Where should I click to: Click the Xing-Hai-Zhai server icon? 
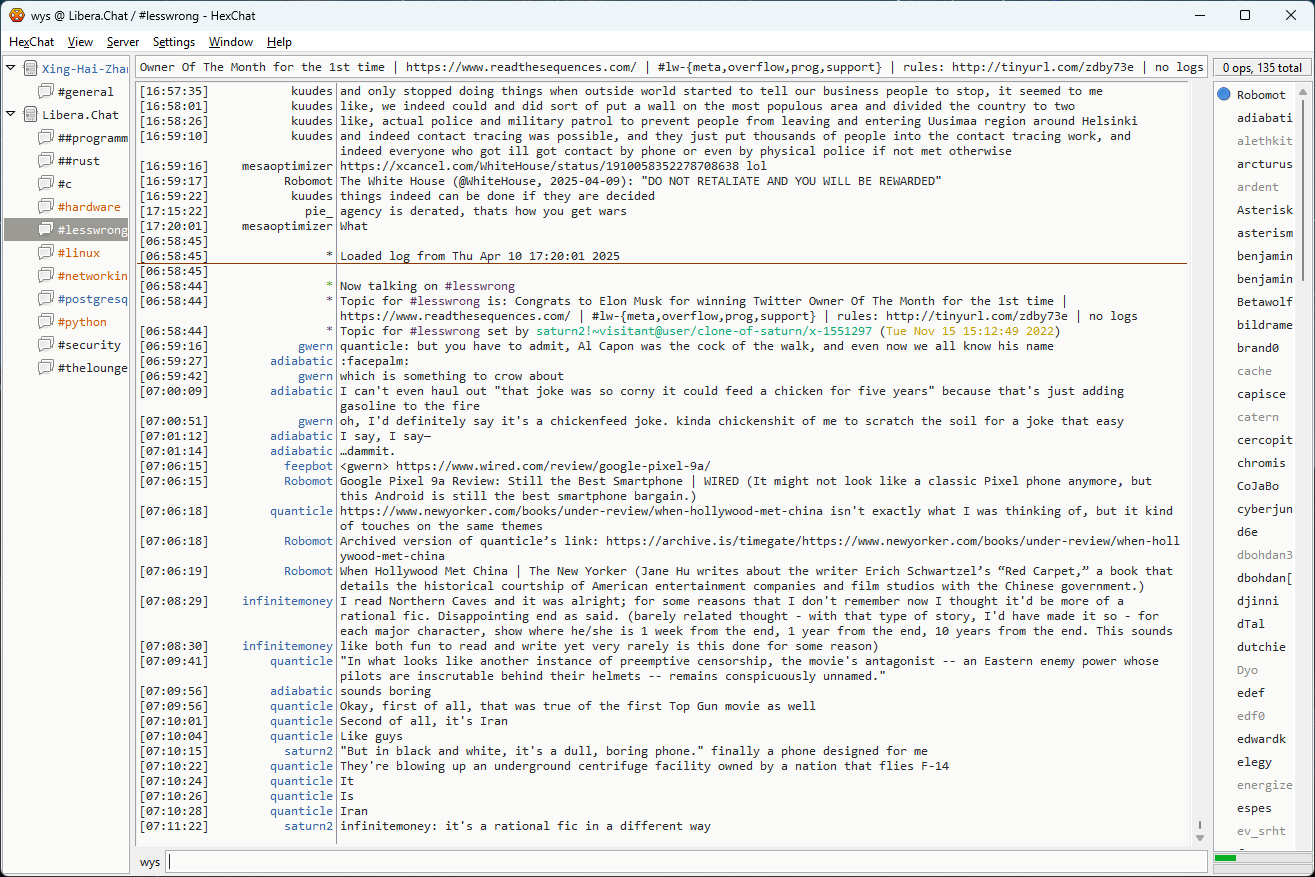tap(30, 69)
